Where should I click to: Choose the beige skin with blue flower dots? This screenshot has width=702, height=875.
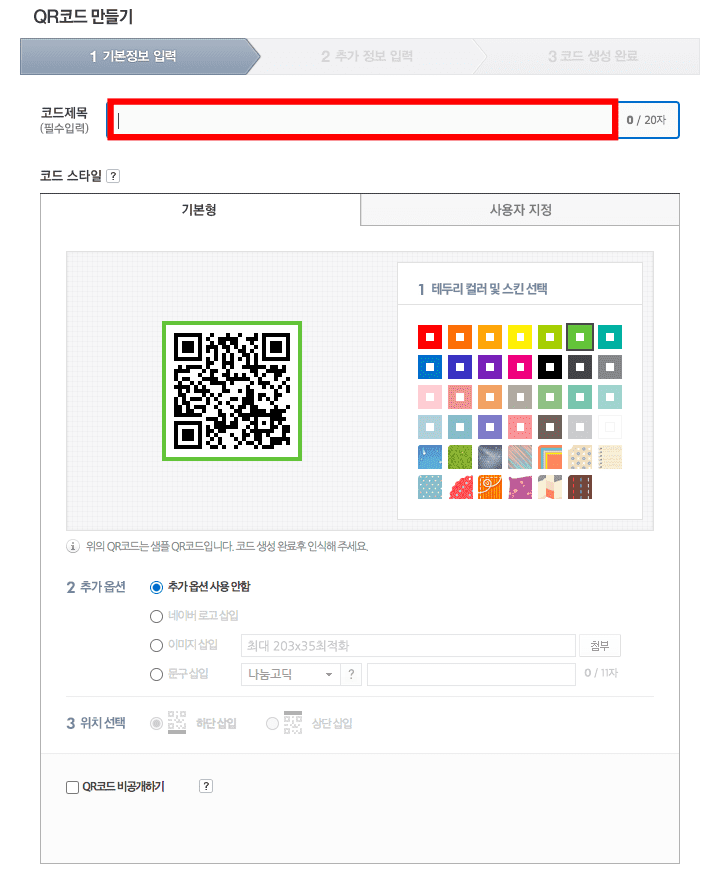pos(580,457)
